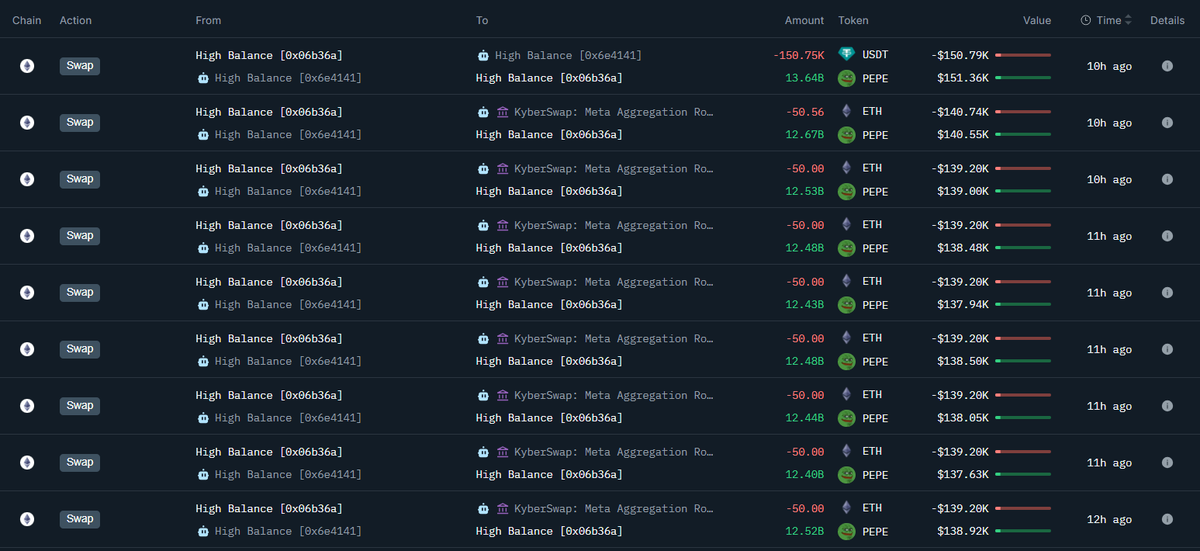The image size is (1200, 551).
Task: Select the -150.75K USDT amount
Action: 799,55
